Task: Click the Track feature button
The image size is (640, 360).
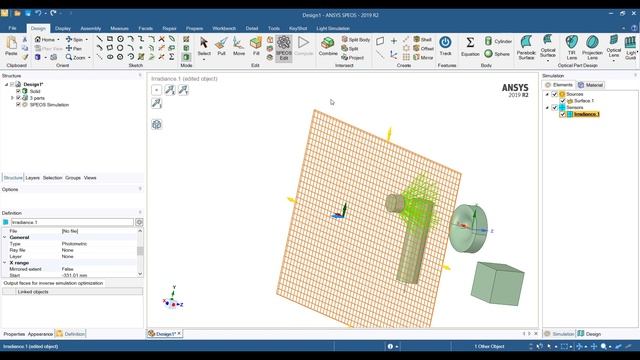Action: point(445,46)
